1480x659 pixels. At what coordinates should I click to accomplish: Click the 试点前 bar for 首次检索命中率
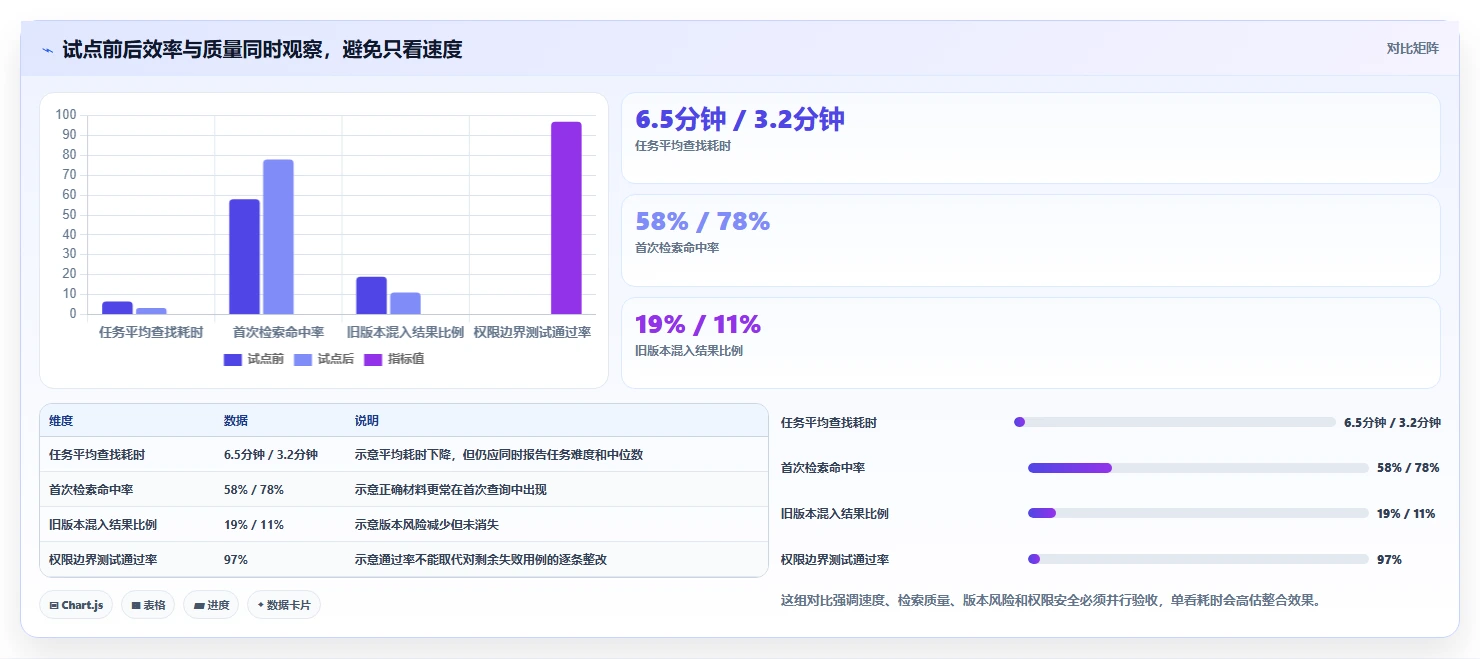[x=244, y=257]
